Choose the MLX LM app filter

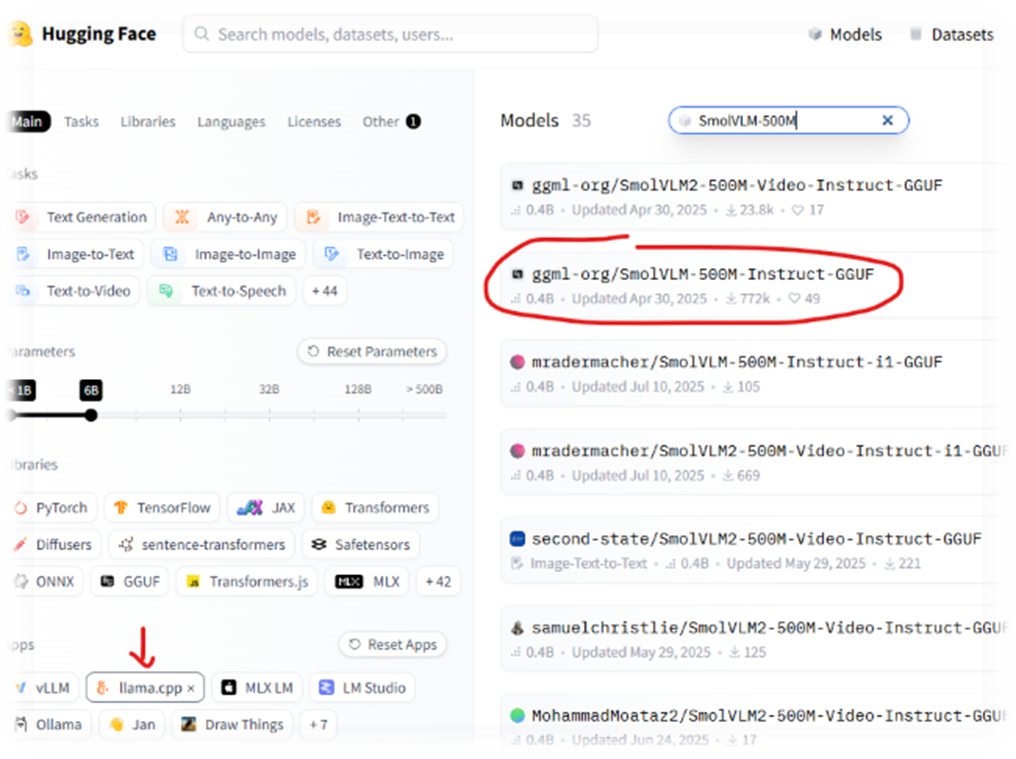point(257,688)
